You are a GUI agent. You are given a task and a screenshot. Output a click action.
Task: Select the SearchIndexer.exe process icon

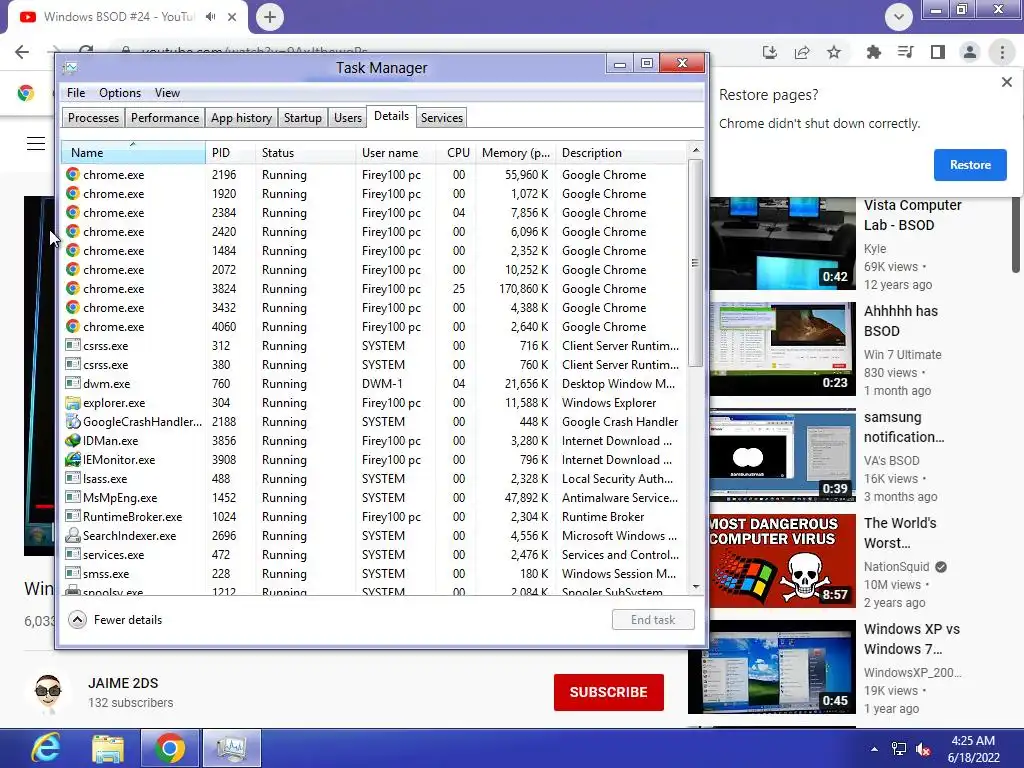tap(72, 536)
